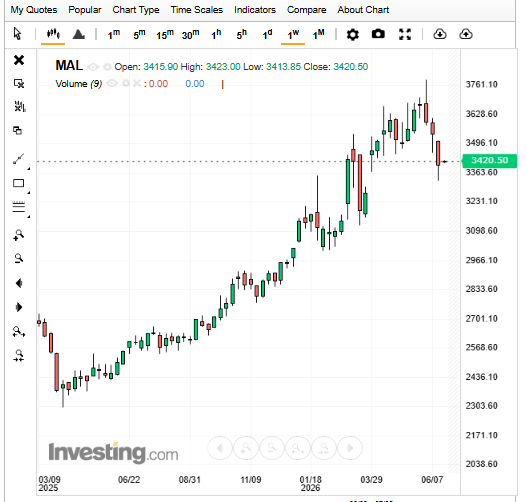Open the Time Scales menu
The height and width of the screenshot is (502, 527).
[197, 10]
